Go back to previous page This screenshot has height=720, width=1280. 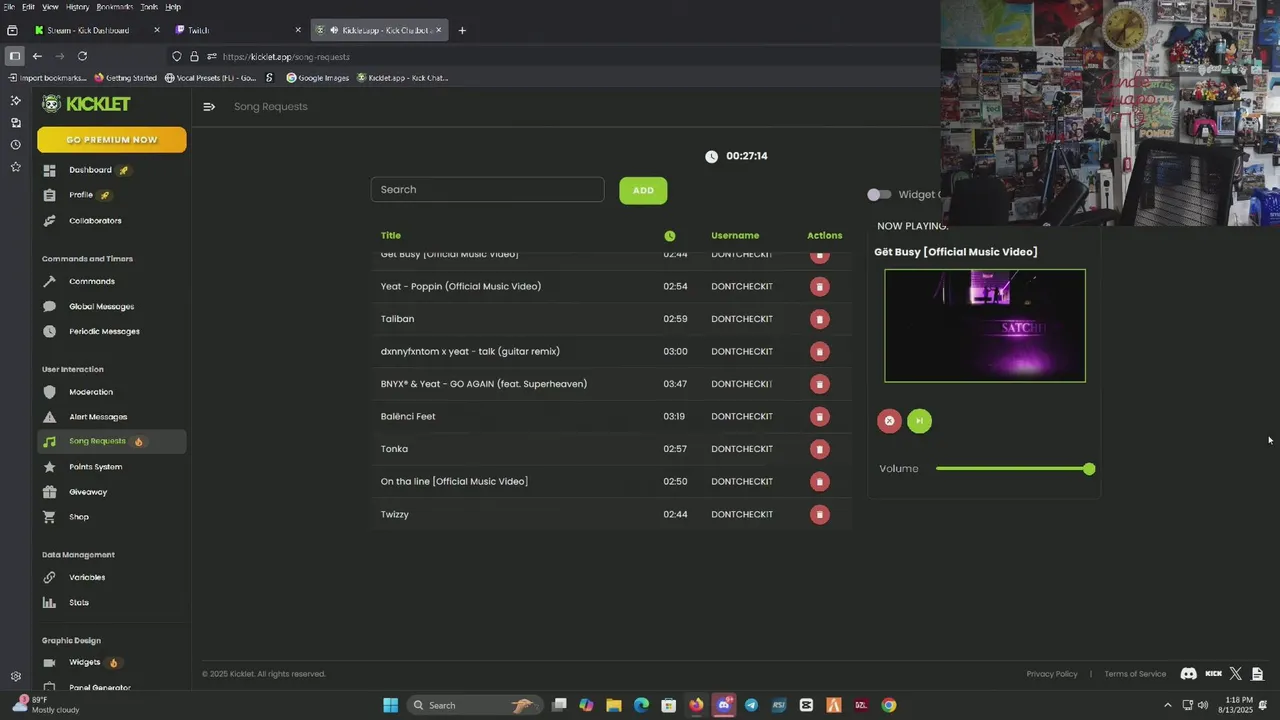click(37, 57)
